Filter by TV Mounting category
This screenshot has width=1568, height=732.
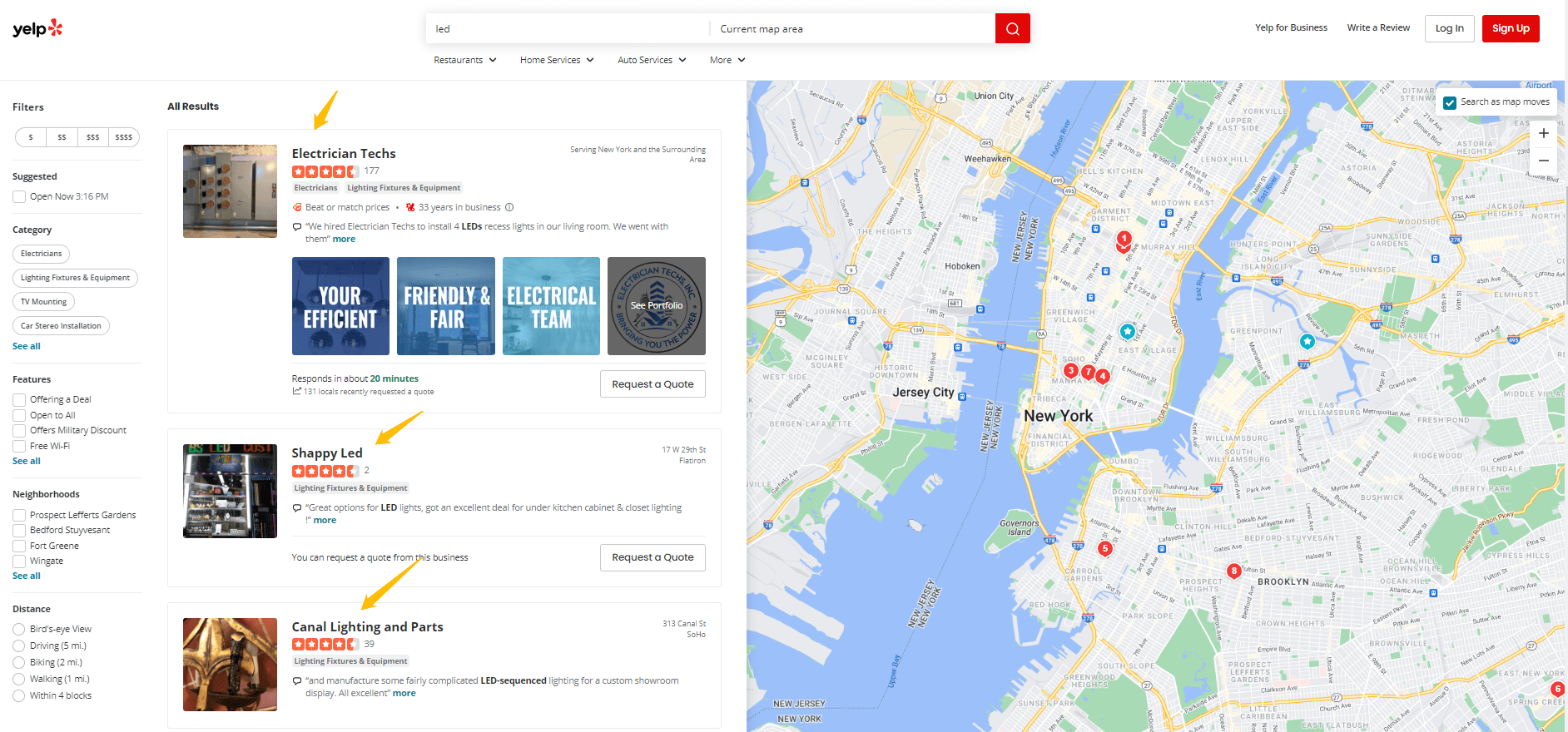coord(43,302)
